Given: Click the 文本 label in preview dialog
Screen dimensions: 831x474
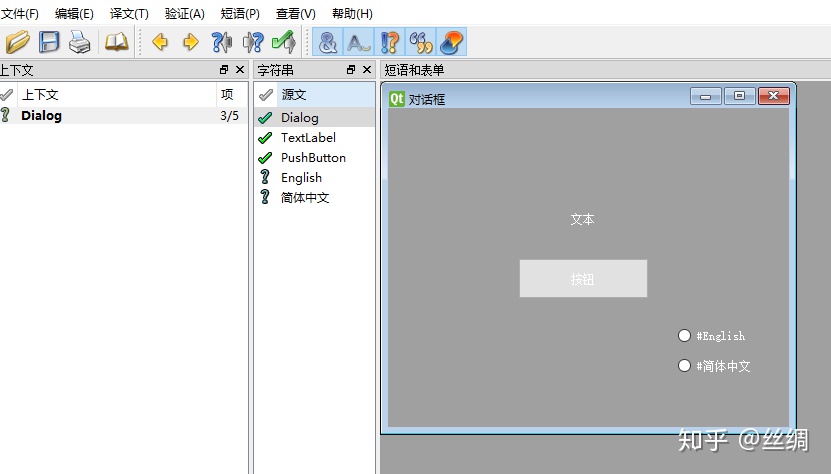Looking at the screenshot, I should pos(582,219).
